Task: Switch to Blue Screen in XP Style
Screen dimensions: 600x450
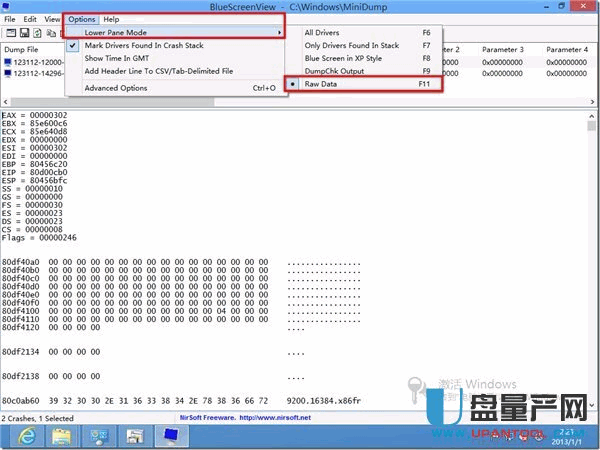Action: [364, 58]
